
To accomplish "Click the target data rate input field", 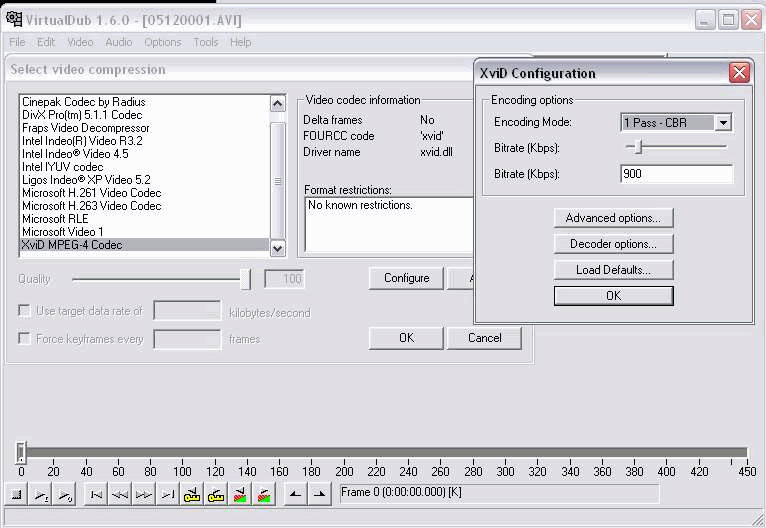I will [x=187, y=311].
